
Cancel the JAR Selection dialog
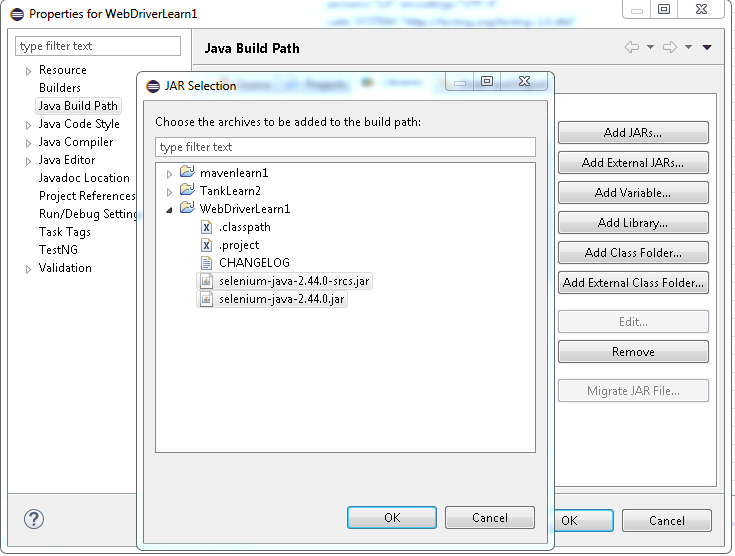click(x=489, y=518)
